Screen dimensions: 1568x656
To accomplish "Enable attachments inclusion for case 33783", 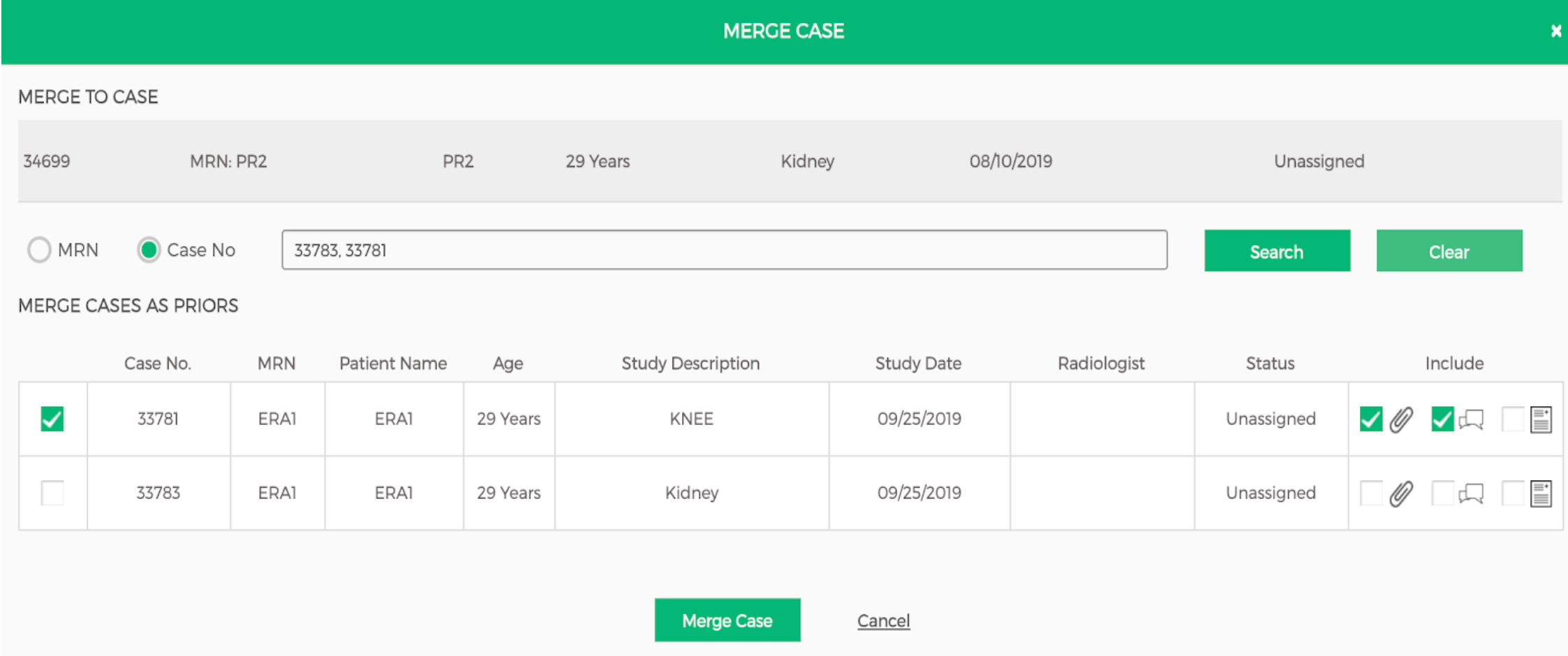I will [x=1372, y=493].
